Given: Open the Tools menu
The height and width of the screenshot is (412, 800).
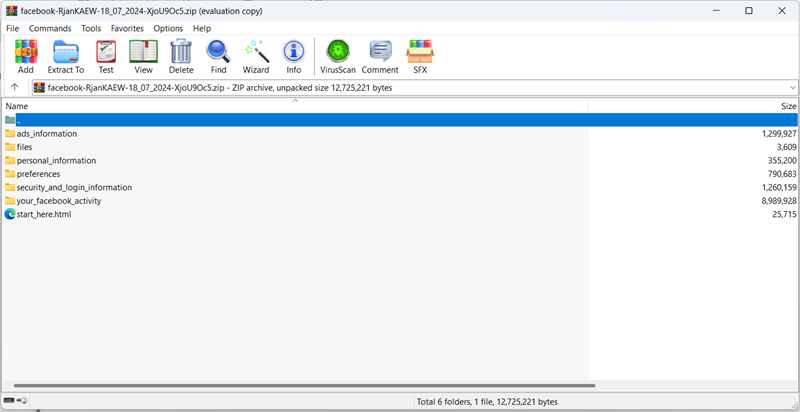Looking at the screenshot, I should pyautogui.click(x=91, y=29).
